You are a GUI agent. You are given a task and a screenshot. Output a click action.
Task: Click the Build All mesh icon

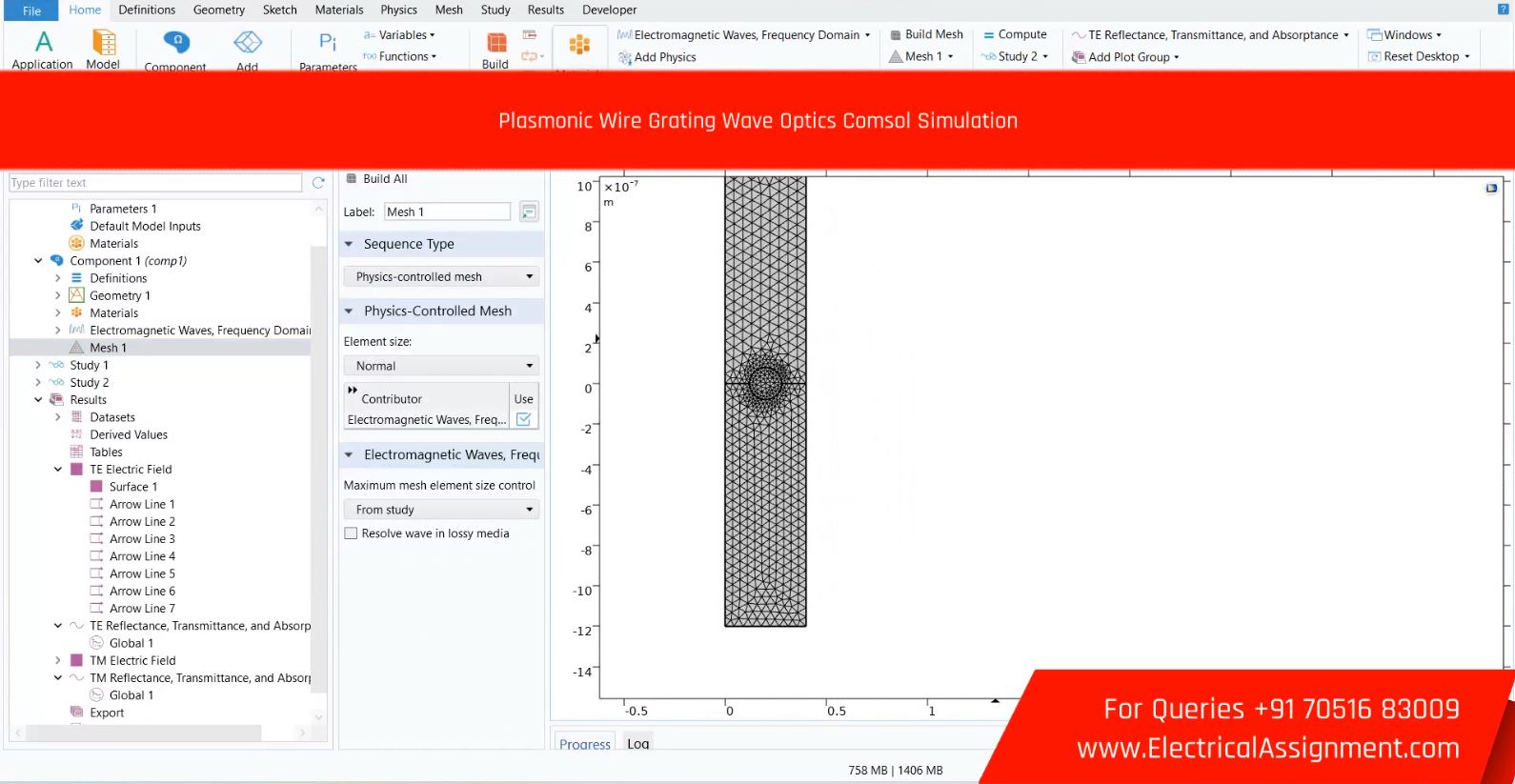352,179
